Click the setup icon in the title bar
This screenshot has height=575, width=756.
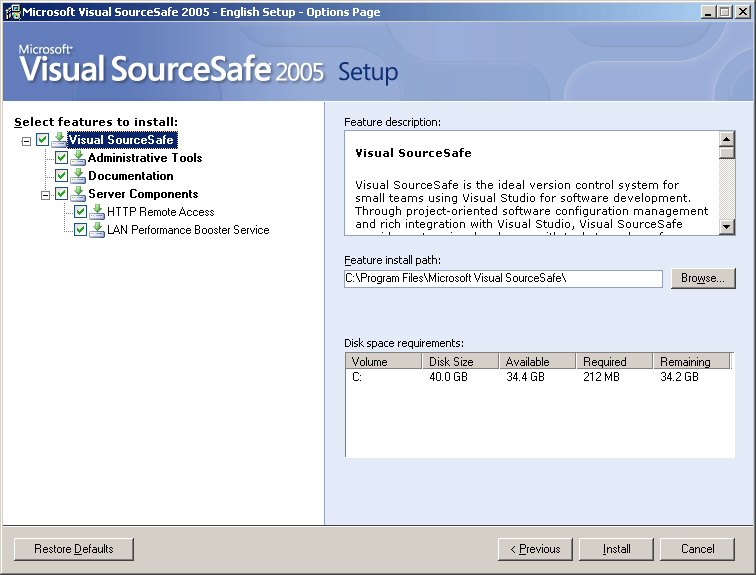coord(13,12)
